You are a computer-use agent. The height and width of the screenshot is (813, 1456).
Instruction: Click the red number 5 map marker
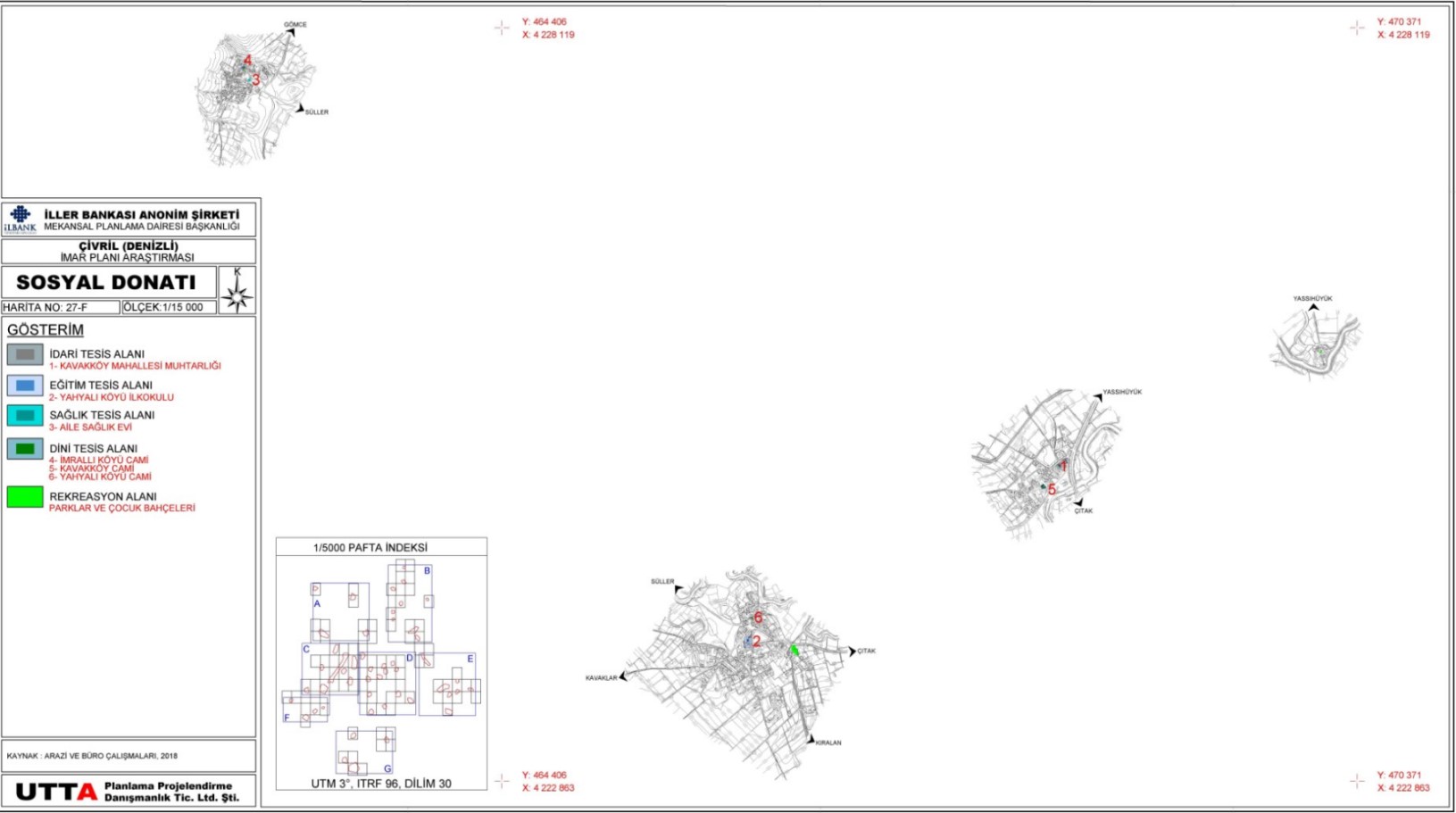tap(1052, 490)
